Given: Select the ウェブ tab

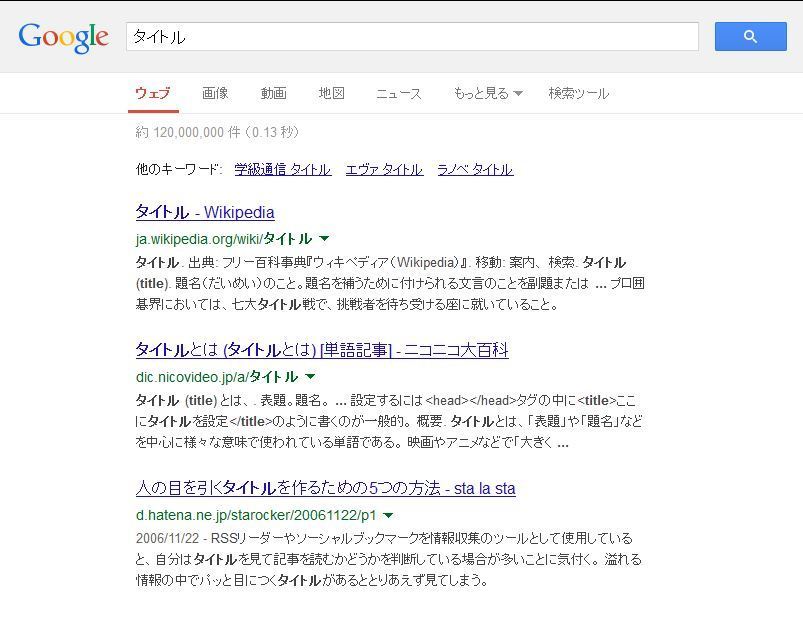Looking at the screenshot, I should (152, 93).
